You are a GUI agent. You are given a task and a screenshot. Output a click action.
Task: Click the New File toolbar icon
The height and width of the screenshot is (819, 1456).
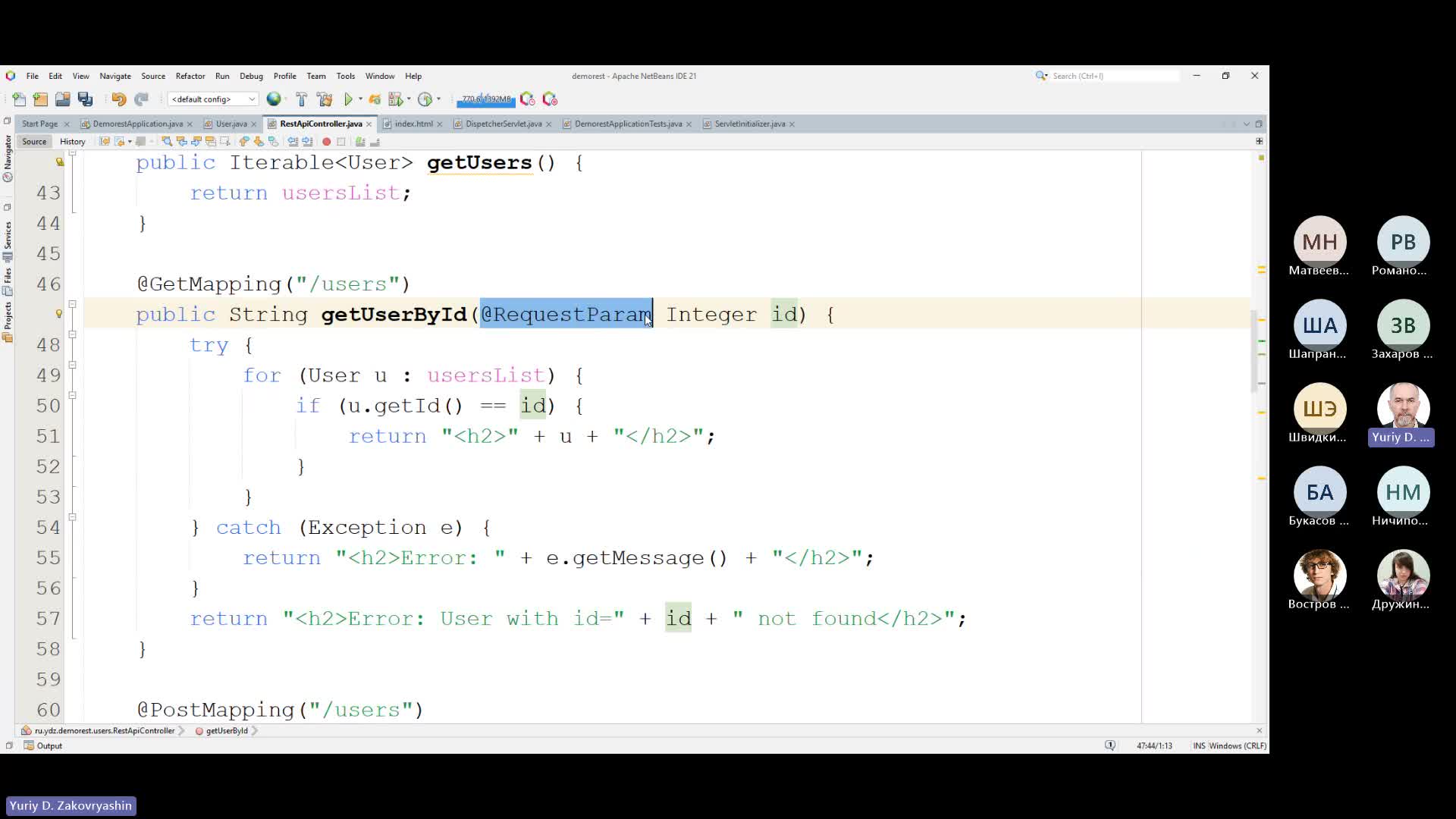coord(19,99)
